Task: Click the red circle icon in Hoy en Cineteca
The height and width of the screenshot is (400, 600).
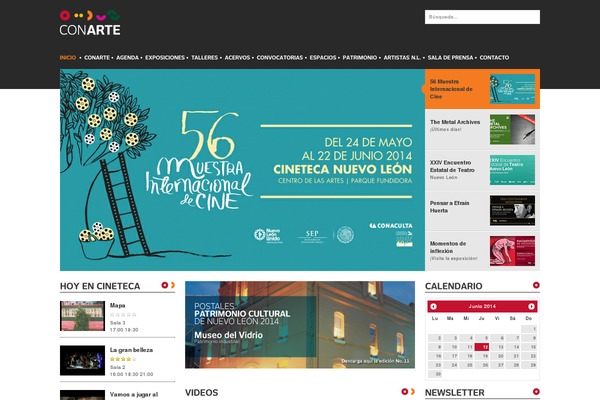Action: click(165, 285)
